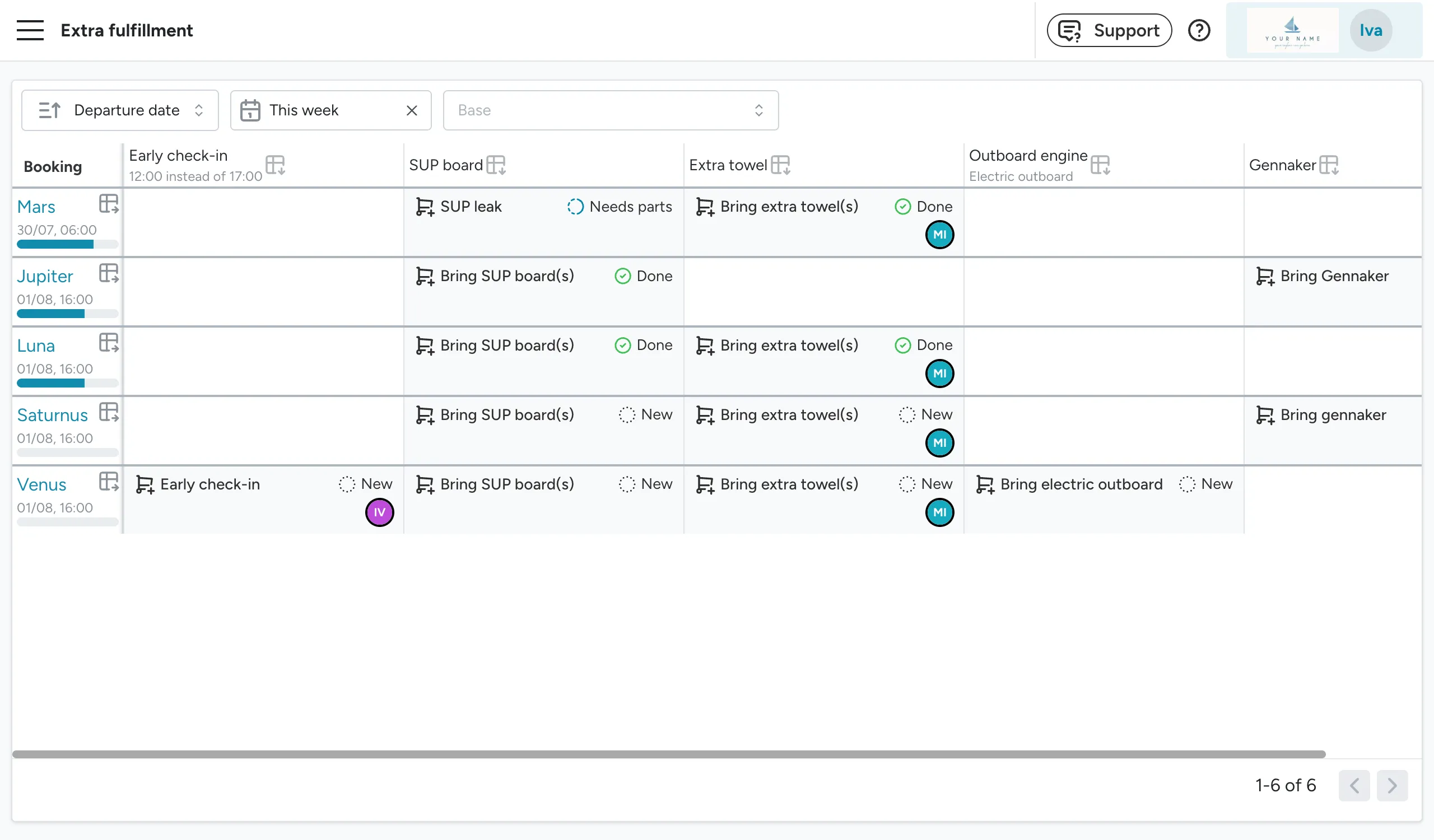Open the hamburger main menu
The width and height of the screenshot is (1434, 840).
click(x=30, y=30)
